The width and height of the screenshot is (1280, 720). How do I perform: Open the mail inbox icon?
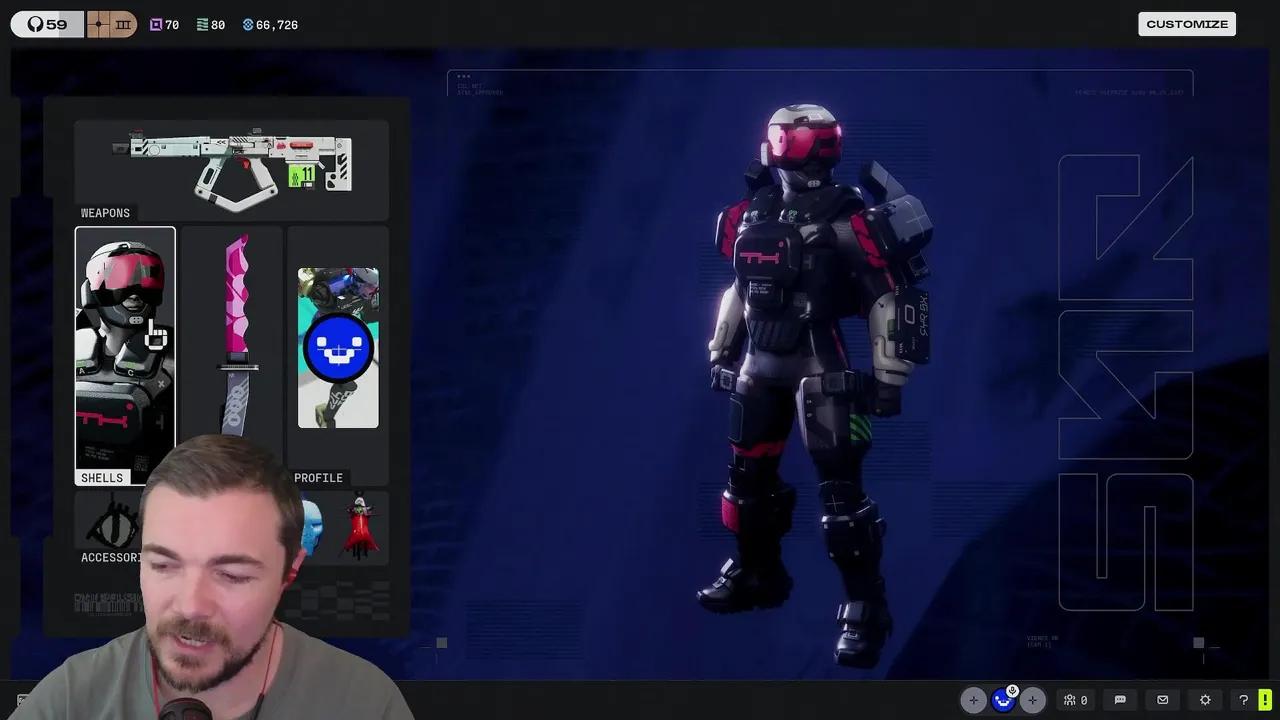(x=1162, y=700)
